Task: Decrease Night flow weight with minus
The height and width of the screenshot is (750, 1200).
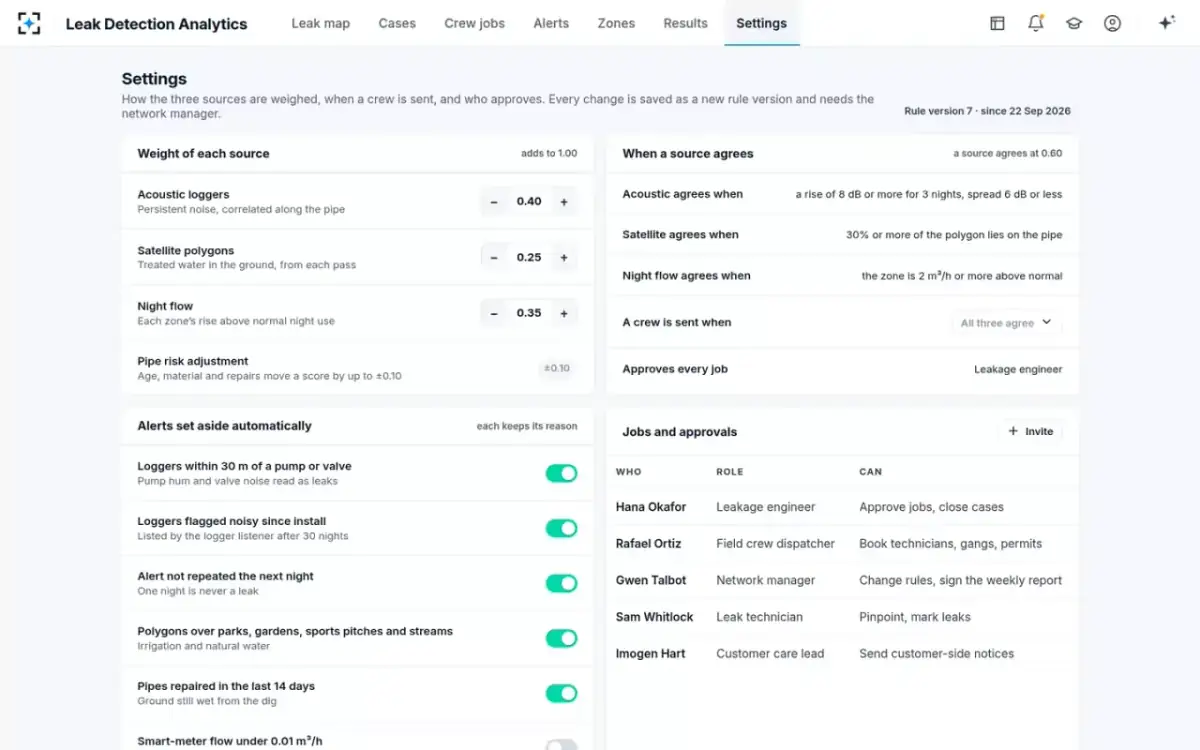Action: (494, 314)
